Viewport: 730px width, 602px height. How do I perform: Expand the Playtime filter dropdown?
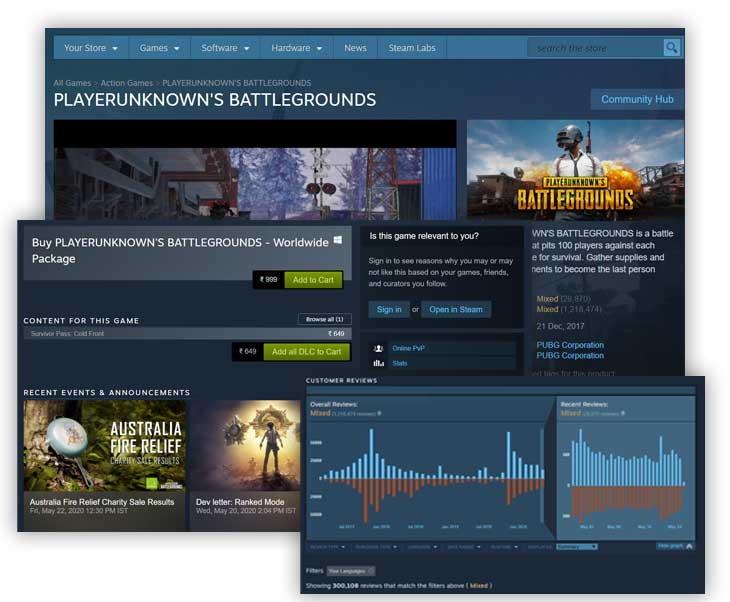(504, 547)
